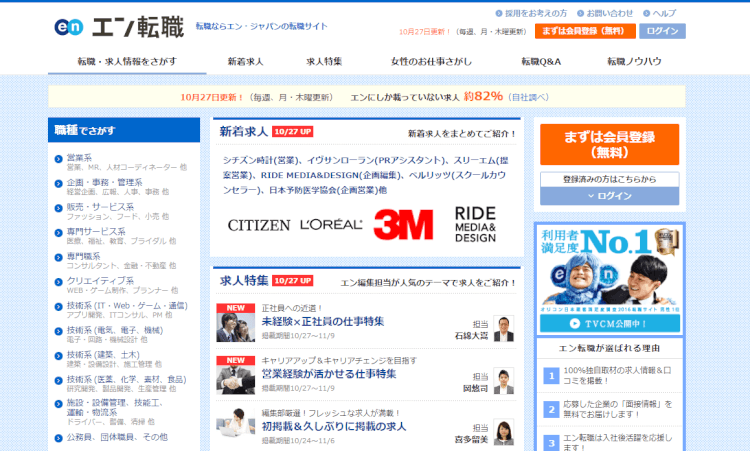The width and height of the screenshot is (750, 451).
Task: Expand the sidebar ログイン dropdown
Action: click(x=609, y=196)
